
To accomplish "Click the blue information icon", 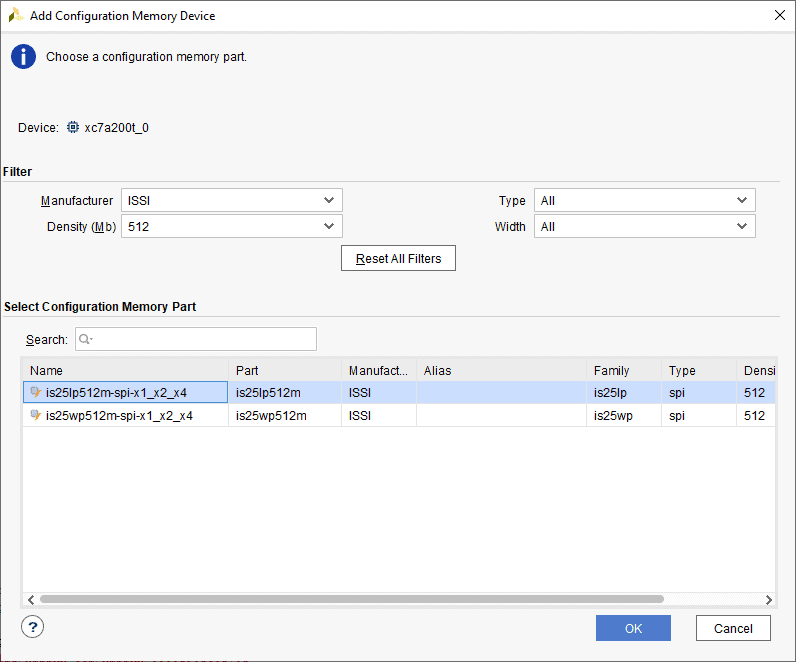I will (23, 57).
